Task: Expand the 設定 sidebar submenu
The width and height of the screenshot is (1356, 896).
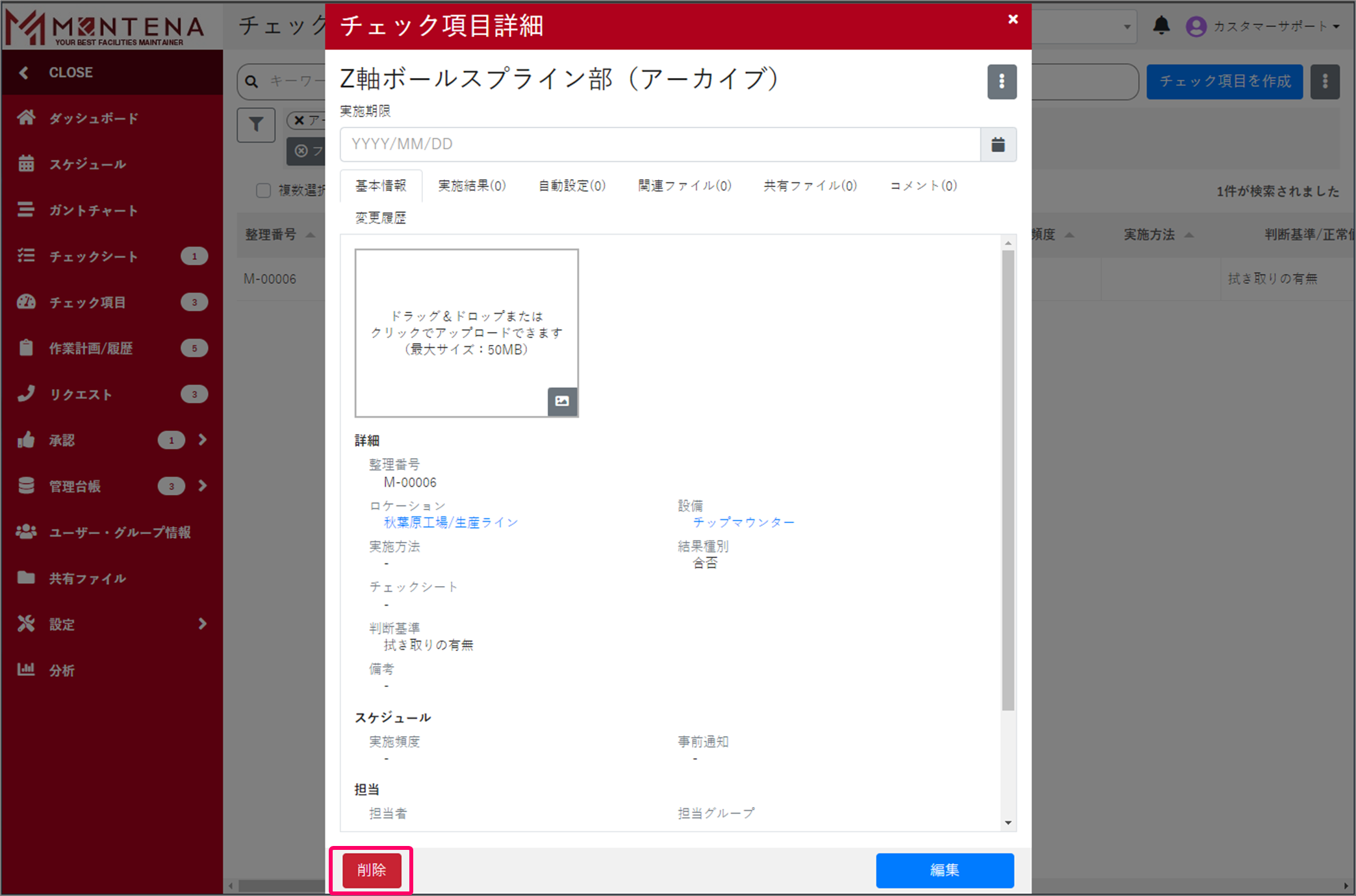Action: point(203,624)
